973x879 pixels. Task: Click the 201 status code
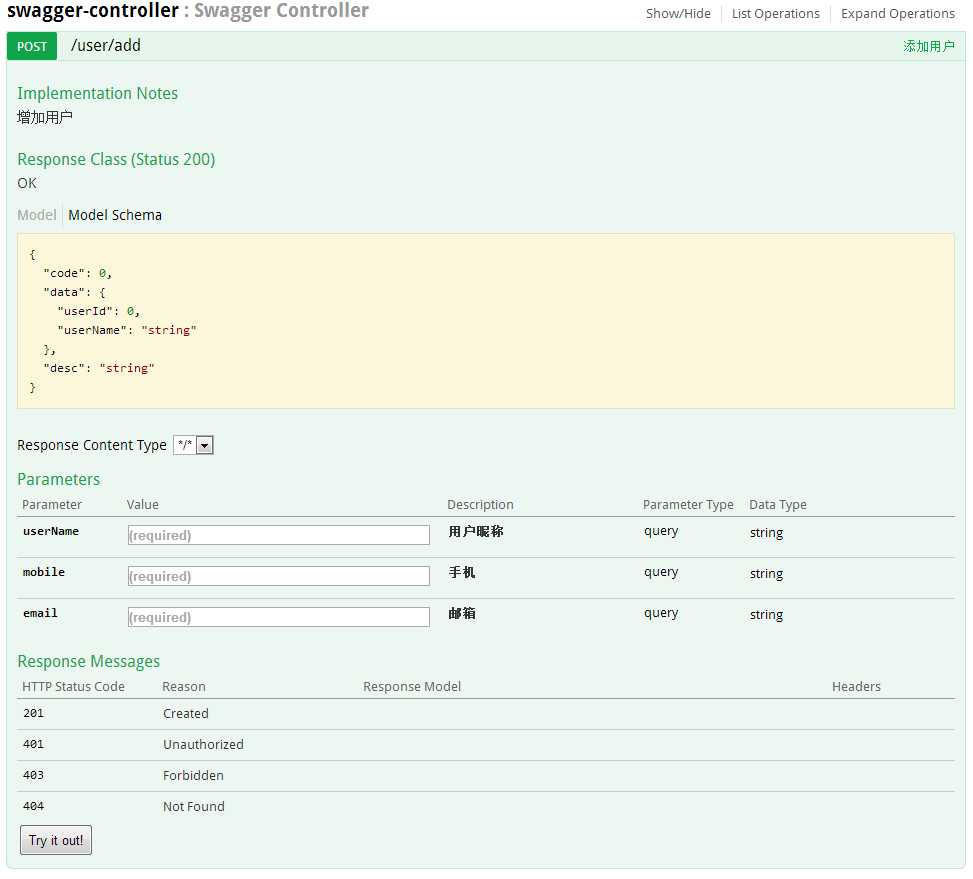(34, 713)
